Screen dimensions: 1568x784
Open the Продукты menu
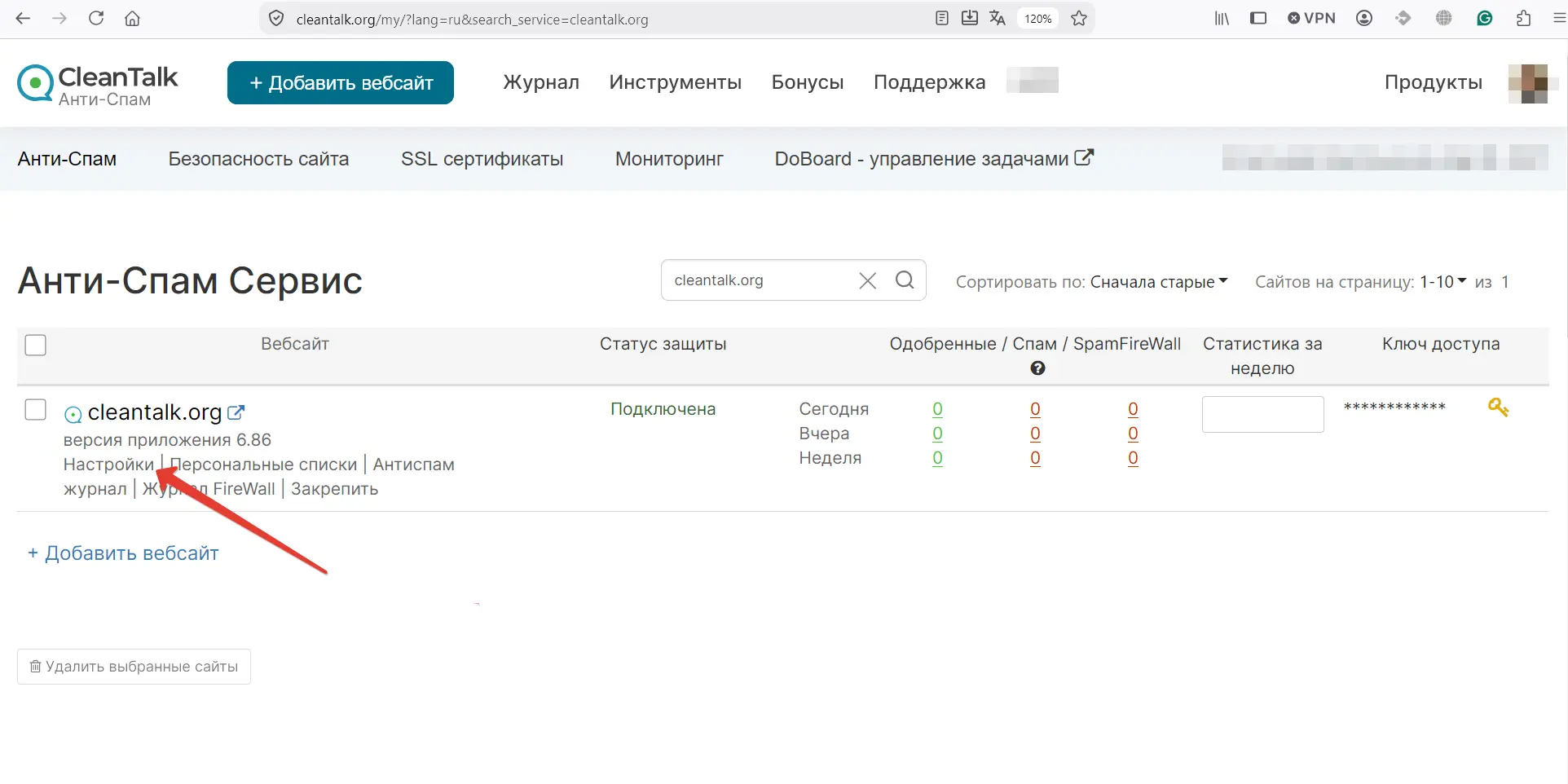point(1434,82)
